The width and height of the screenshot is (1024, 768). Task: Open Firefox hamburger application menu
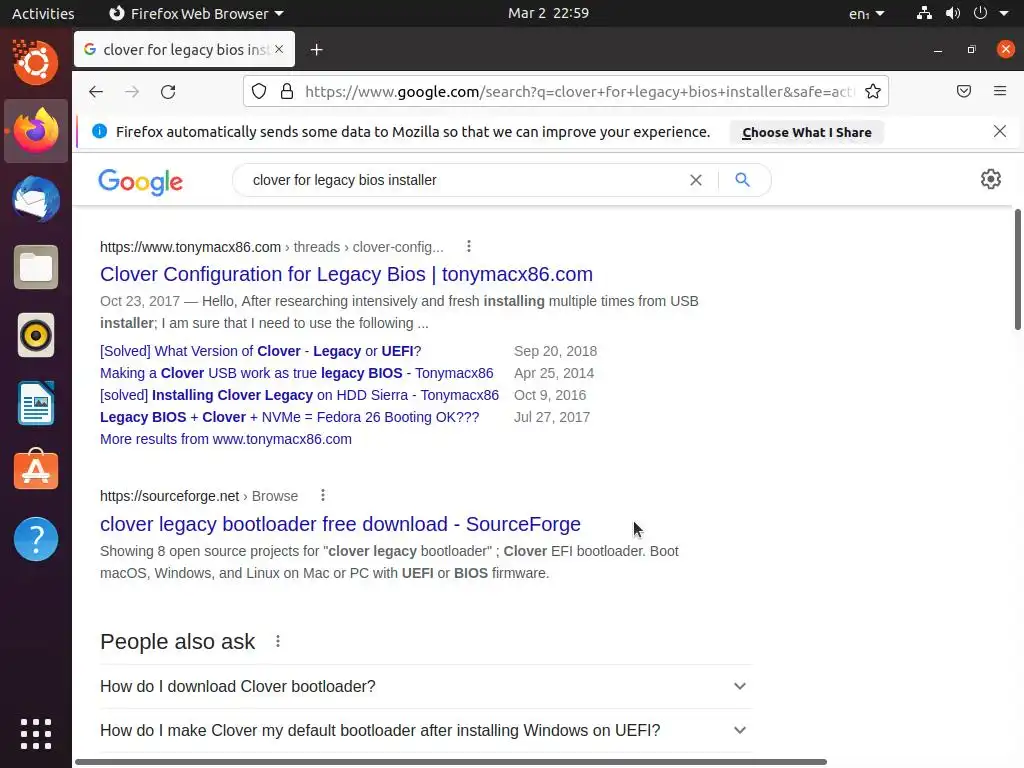tap(1000, 91)
